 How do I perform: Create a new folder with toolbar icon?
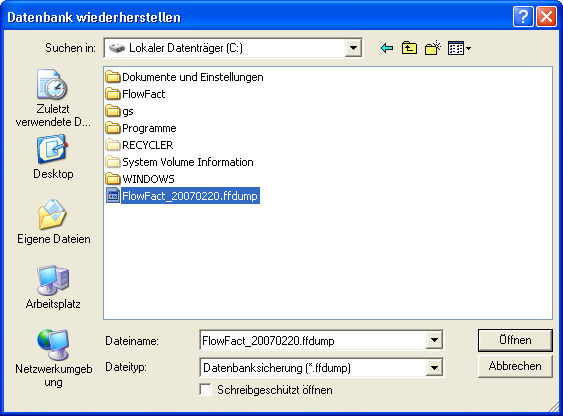pyautogui.click(x=432, y=48)
